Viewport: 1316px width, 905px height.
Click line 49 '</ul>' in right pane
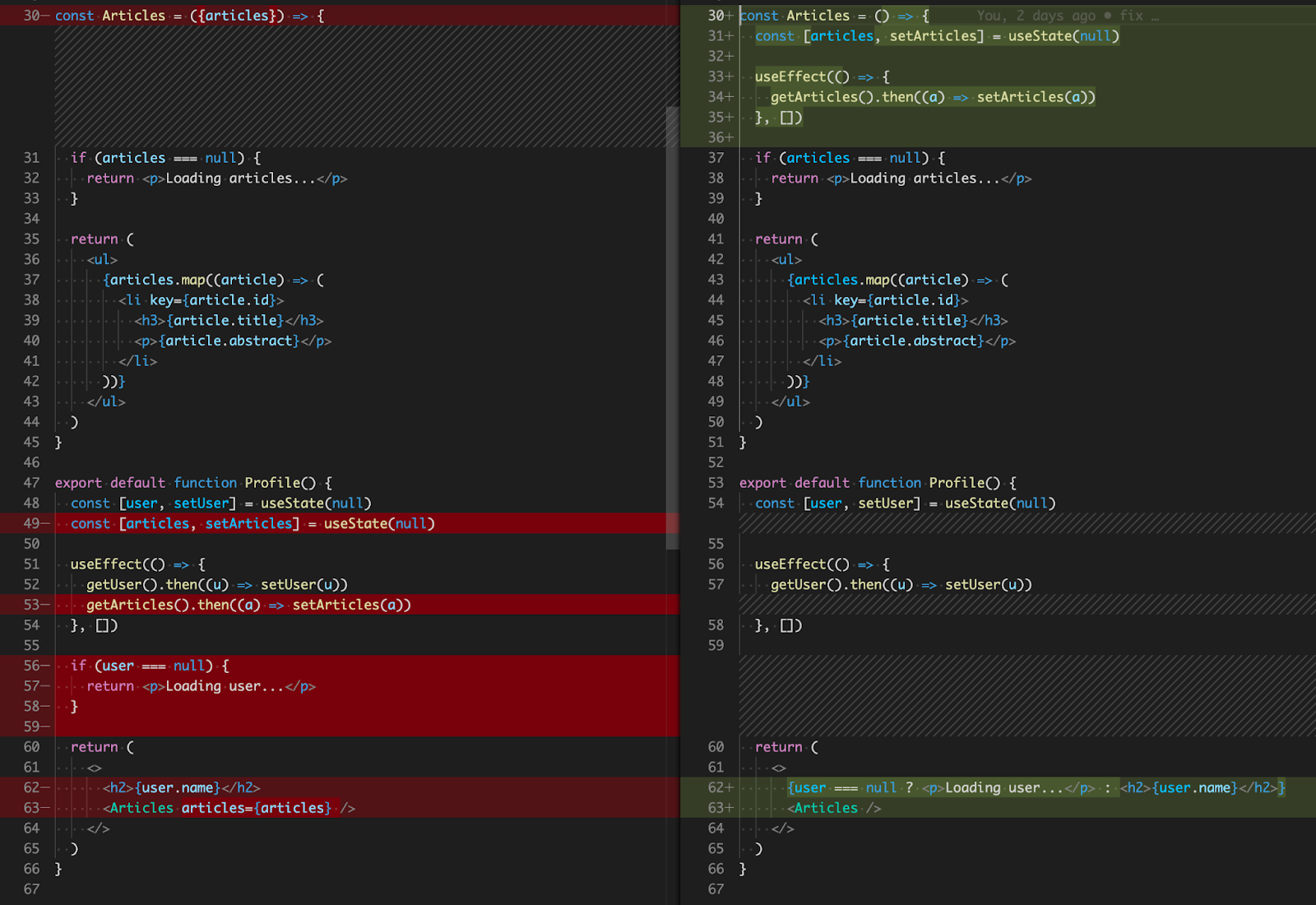(x=790, y=402)
